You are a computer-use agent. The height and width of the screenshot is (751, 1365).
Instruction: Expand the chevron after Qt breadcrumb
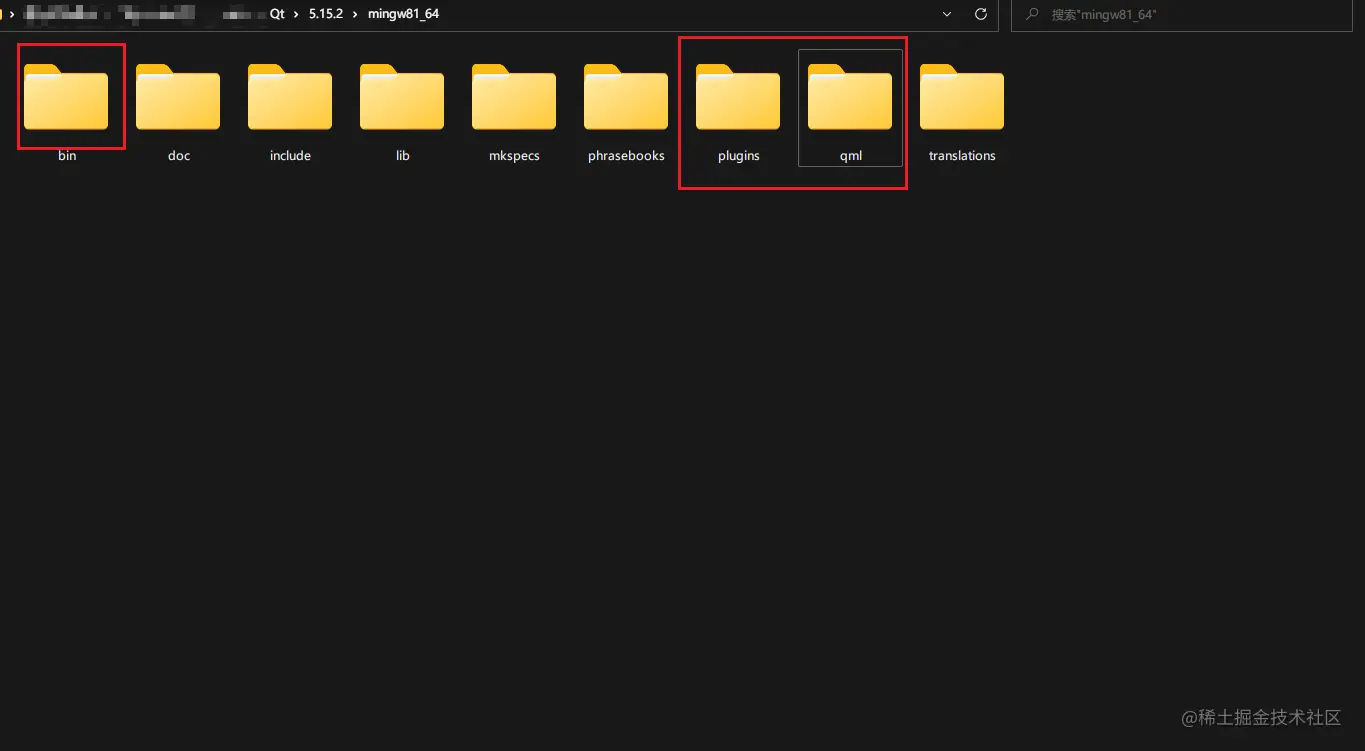click(297, 14)
